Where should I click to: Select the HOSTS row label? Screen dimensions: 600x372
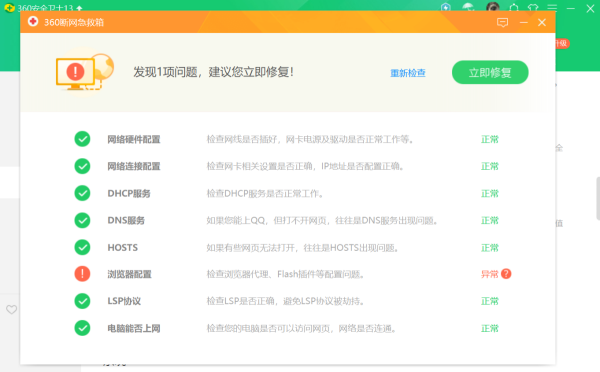coord(122,248)
